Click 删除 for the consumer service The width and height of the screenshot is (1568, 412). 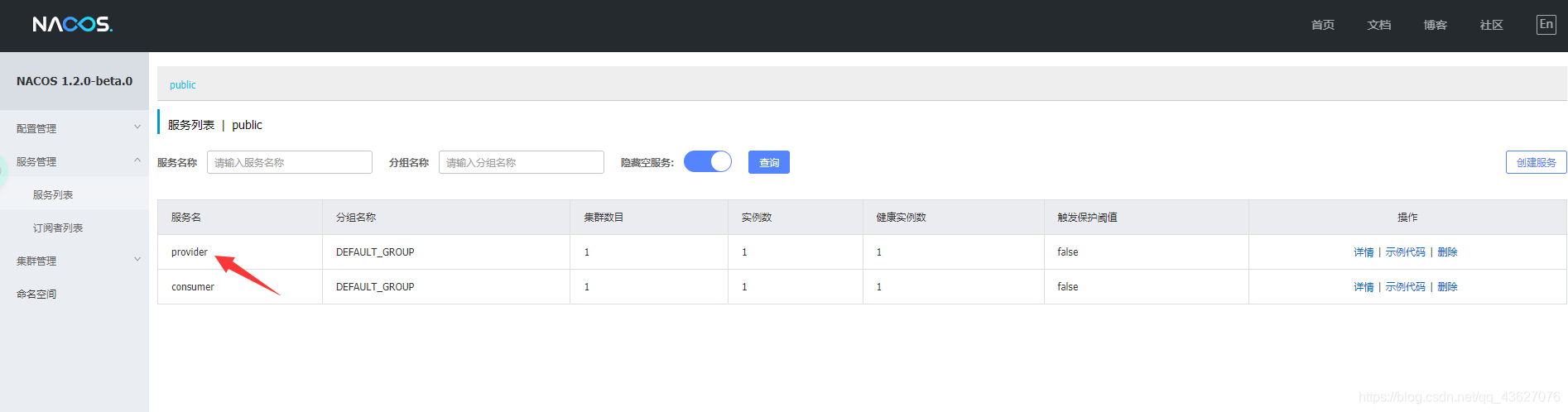click(x=1447, y=287)
